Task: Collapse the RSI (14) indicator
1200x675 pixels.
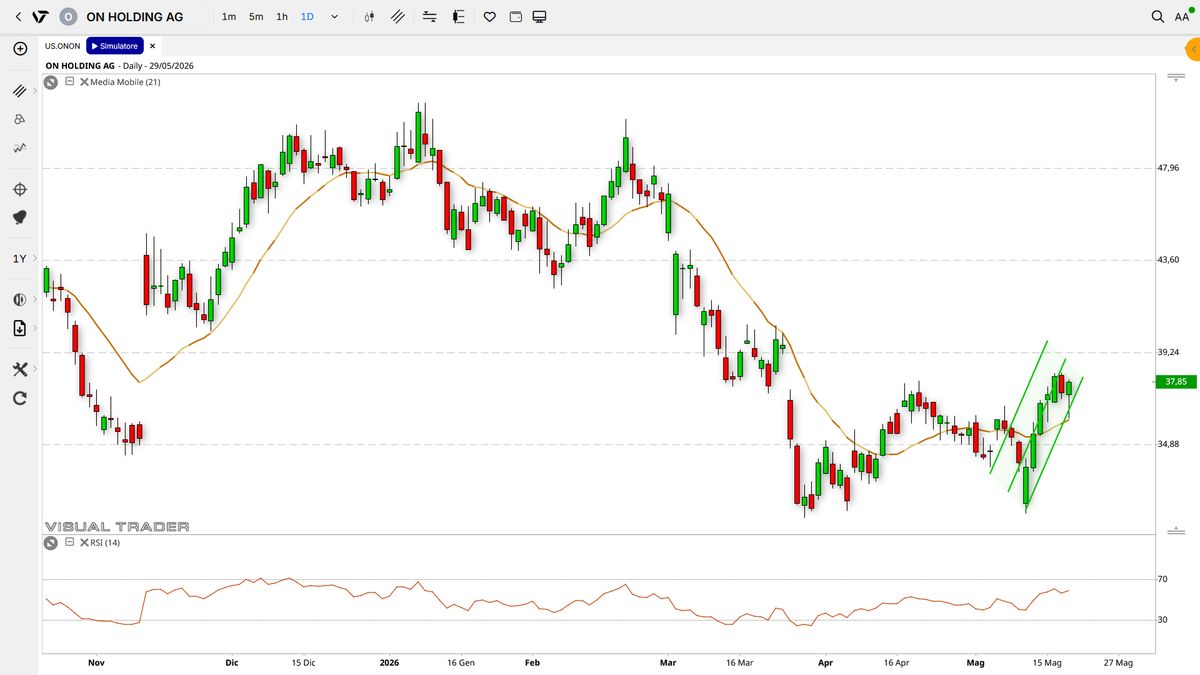Action: click(69, 542)
